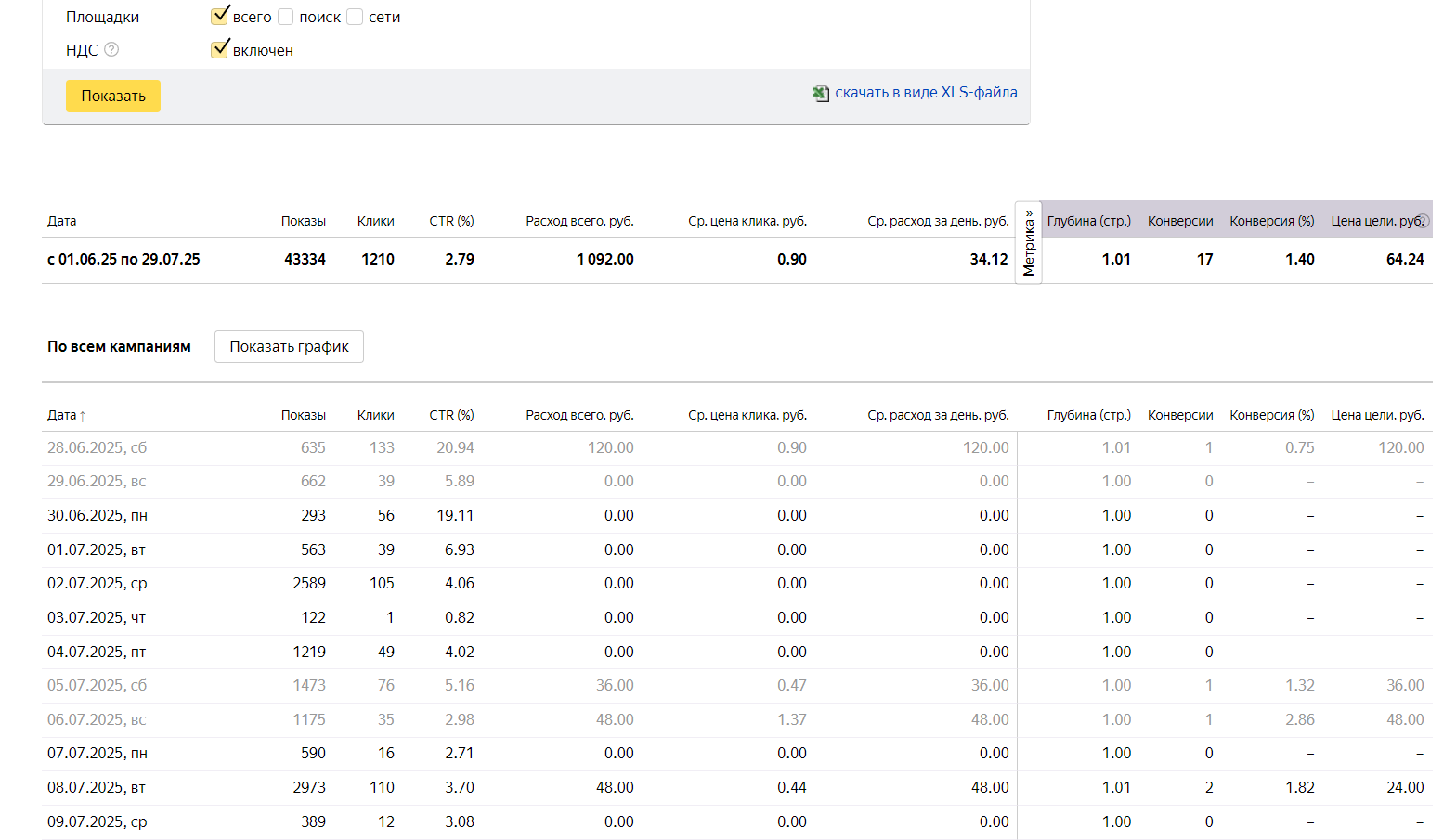Enable the поиск checkbox
The image size is (1456, 840).
(286, 17)
